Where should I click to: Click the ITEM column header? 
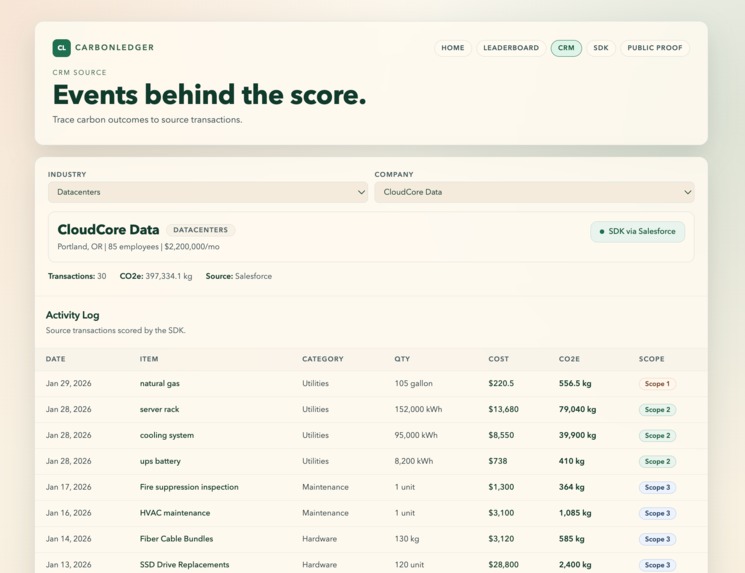[149, 359]
